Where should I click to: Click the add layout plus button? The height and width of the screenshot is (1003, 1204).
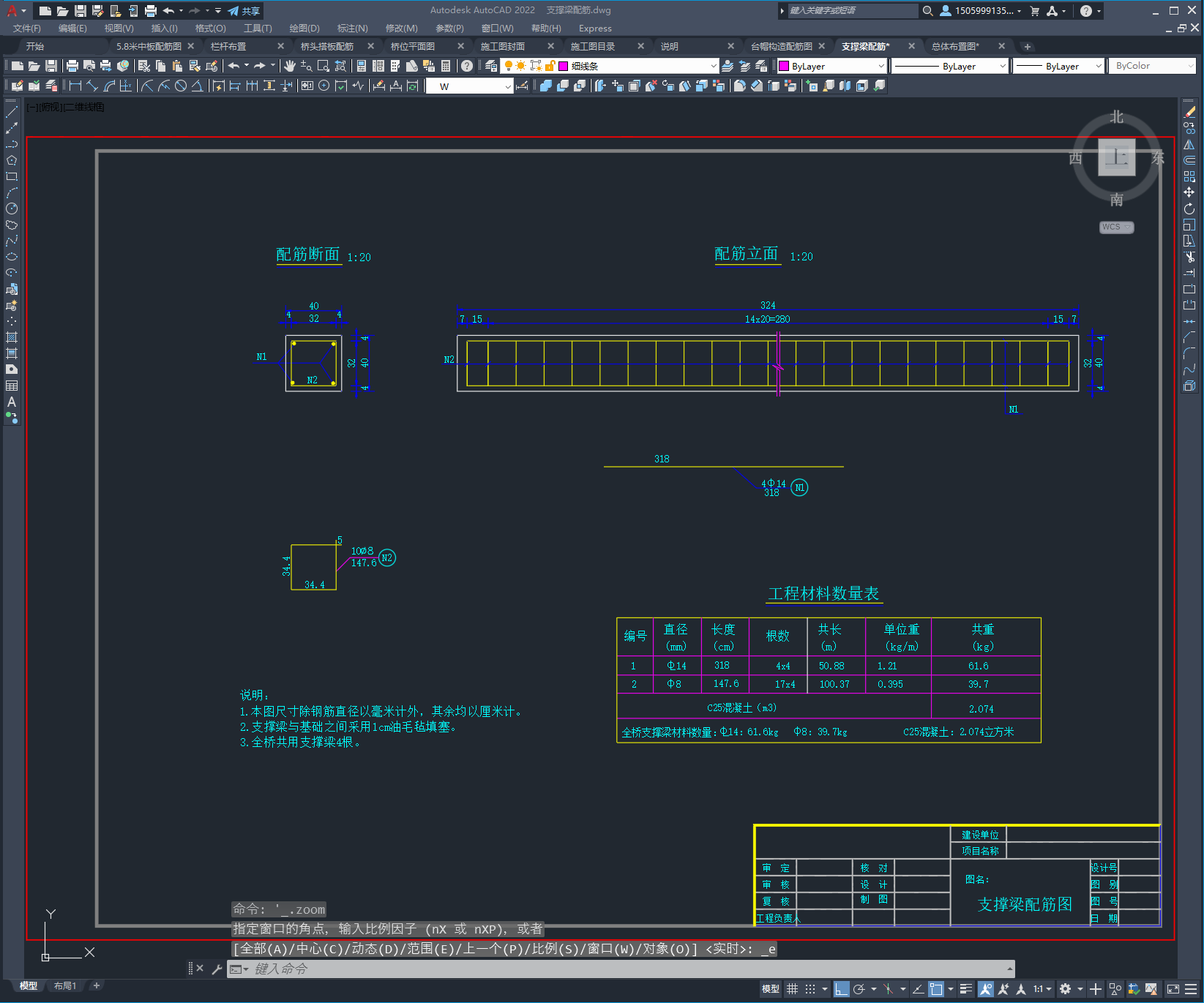(96, 985)
